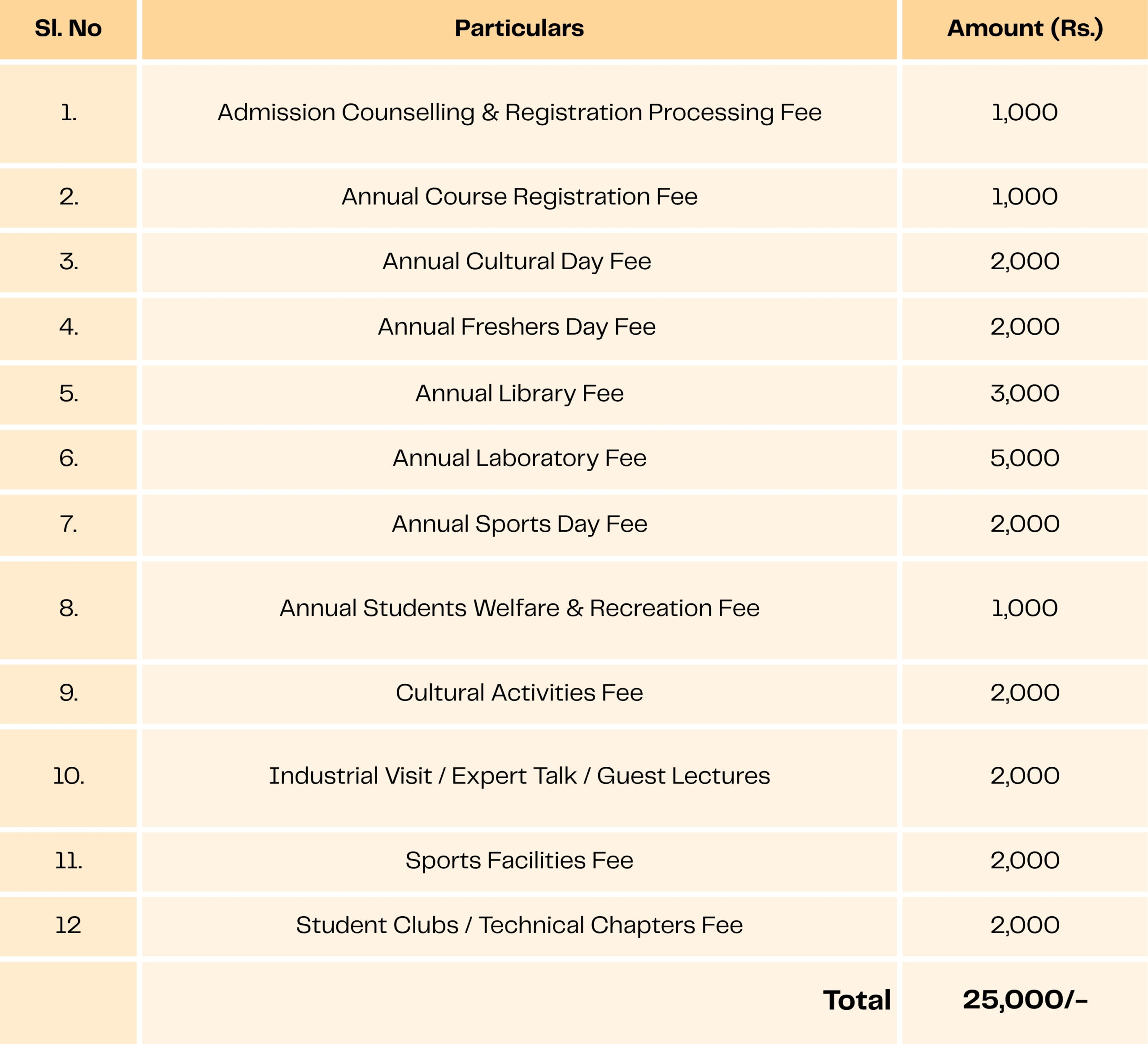The width and height of the screenshot is (1148, 1044).
Task: Click the Sports Facilities Fee entry
Action: click(519, 861)
